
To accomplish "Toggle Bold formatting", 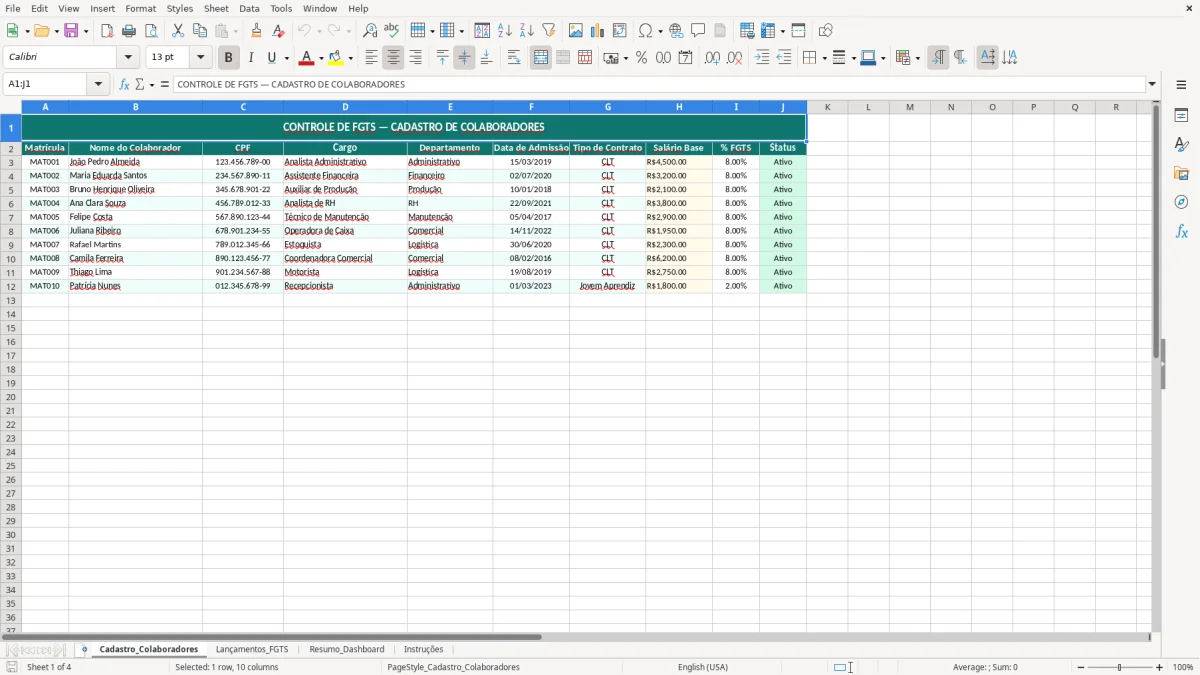I will pos(229,58).
